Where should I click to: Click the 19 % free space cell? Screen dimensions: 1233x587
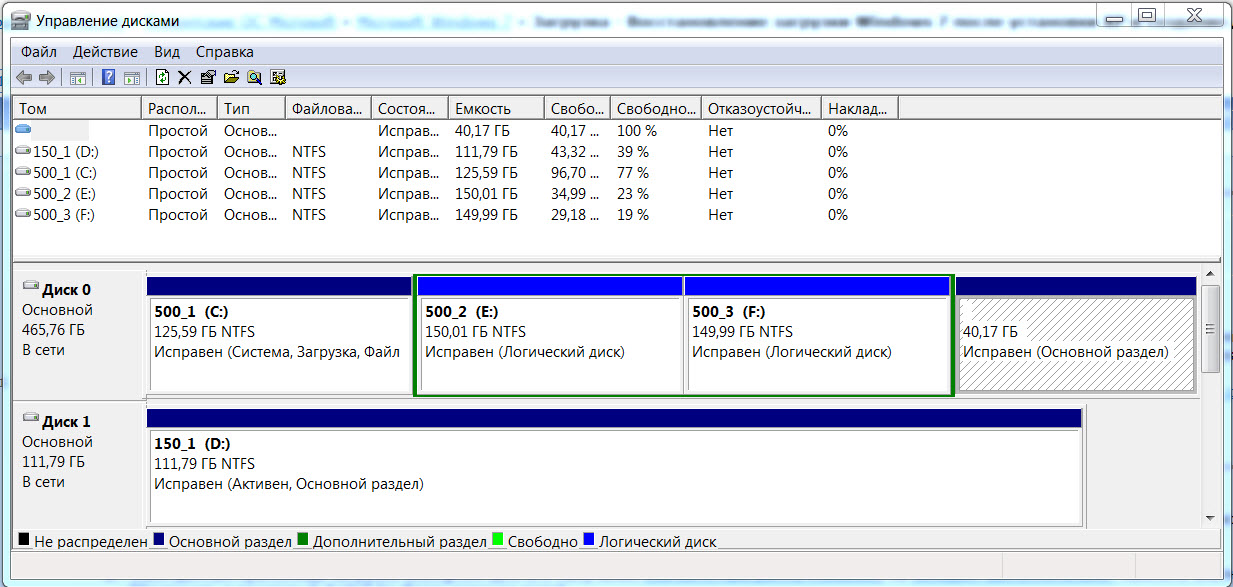(x=633, y=215)
